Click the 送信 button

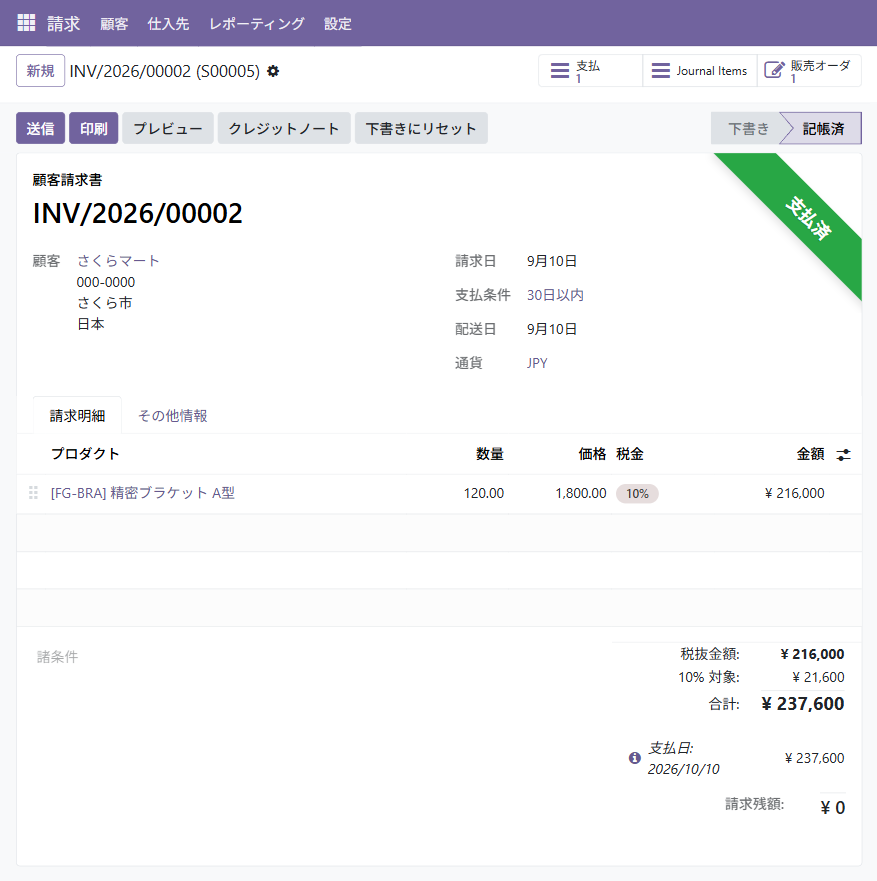(40, 128)
